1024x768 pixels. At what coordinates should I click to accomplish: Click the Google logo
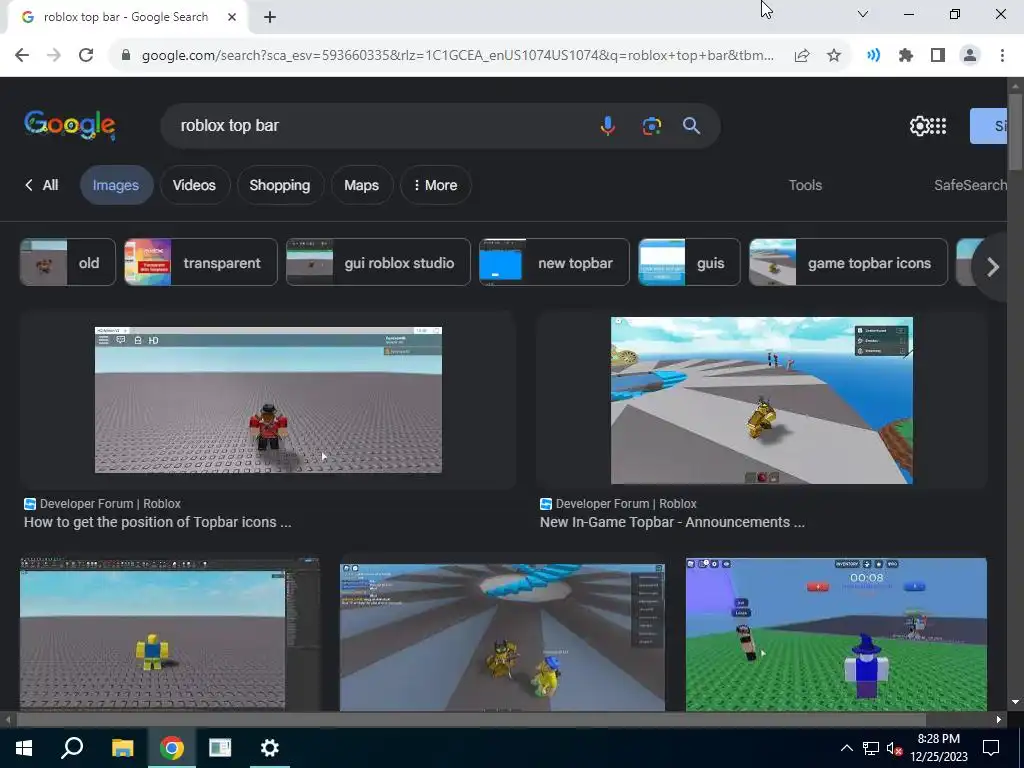(70, 125)
